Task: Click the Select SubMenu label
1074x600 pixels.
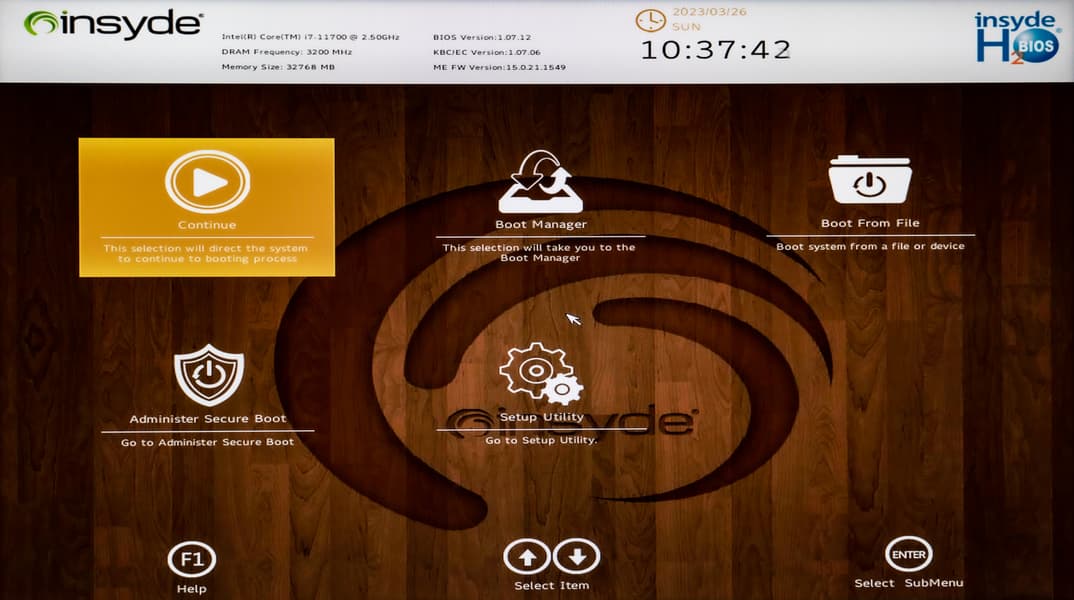Action: [909, 583]
